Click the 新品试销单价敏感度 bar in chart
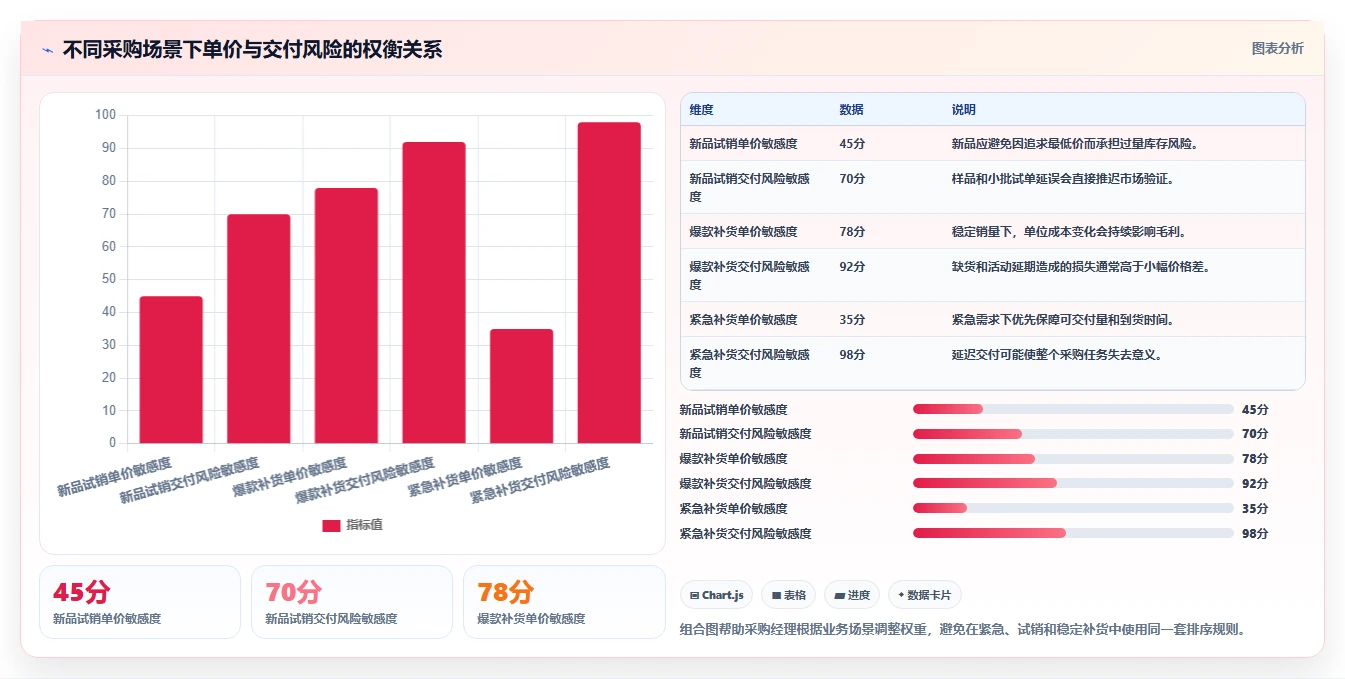The image size is (1345, 679). pos(171,369)
